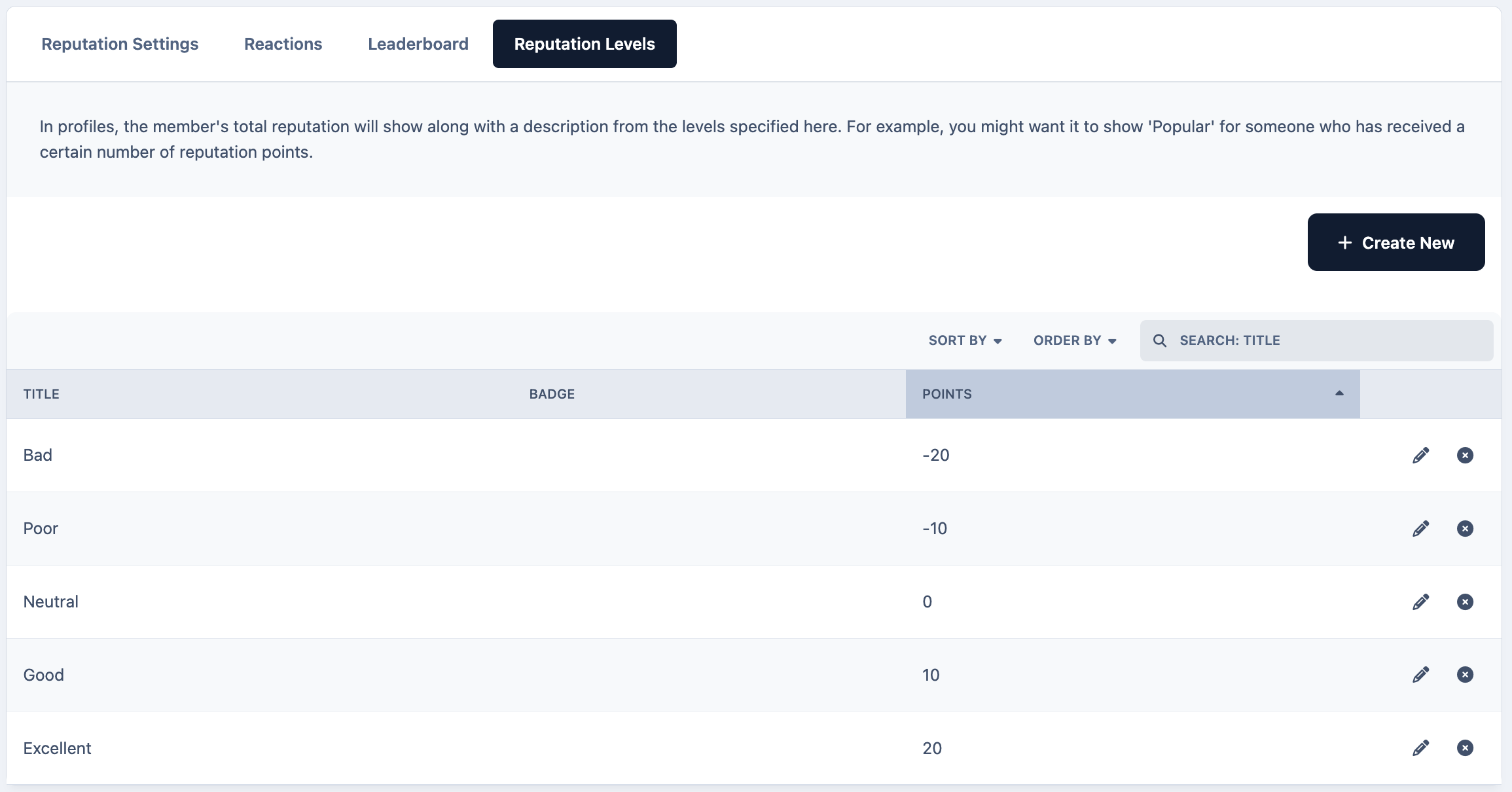Click the Points ascending sort arrow

pos(1339,393)
